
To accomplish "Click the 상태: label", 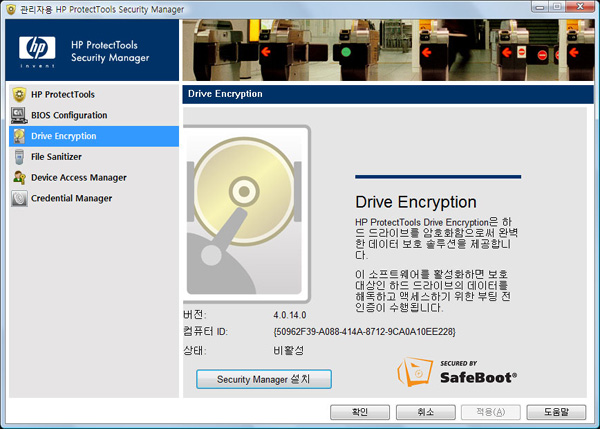I will pyautogui.click(x=195, y=350).
